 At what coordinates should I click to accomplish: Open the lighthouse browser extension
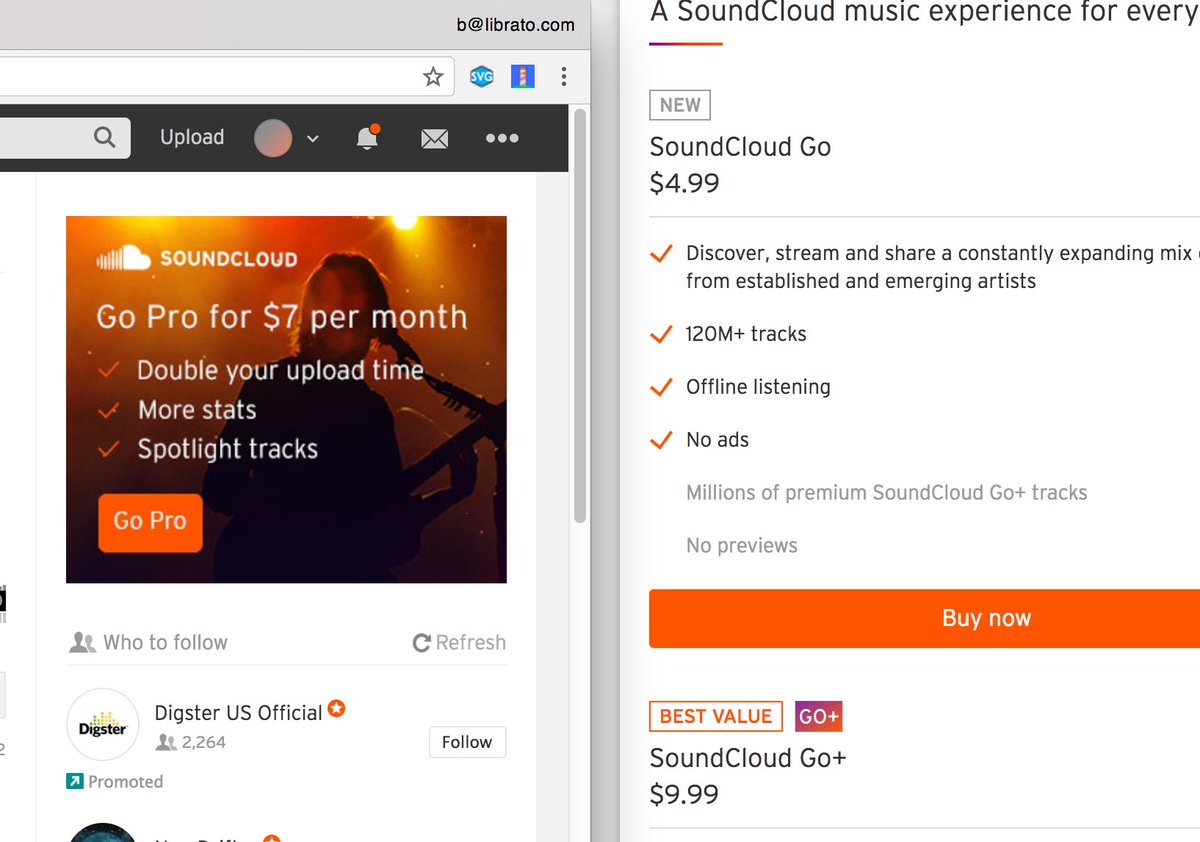pos(523,77)
